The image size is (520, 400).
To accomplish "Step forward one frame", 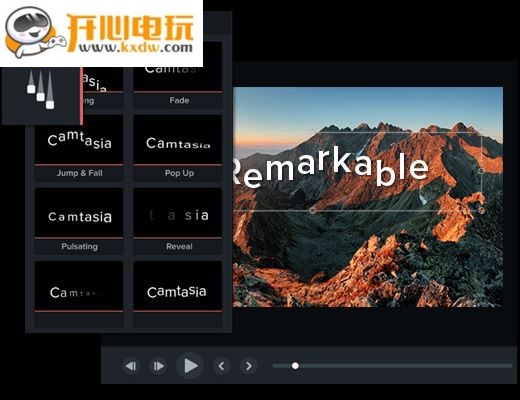I will click(158, 366).
